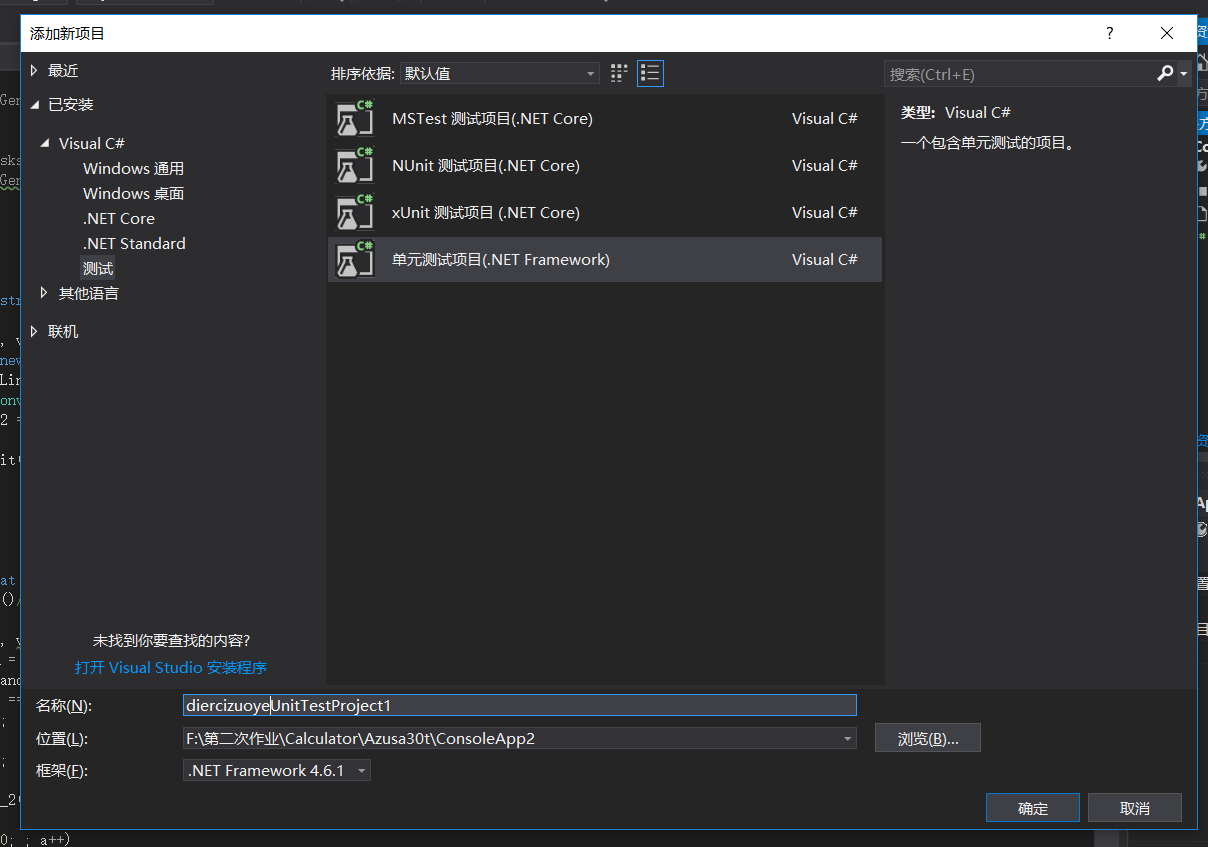This screenshot has width=1208, height=847.
Task: Select 测试 category in tree
Action: coord(98,268)
